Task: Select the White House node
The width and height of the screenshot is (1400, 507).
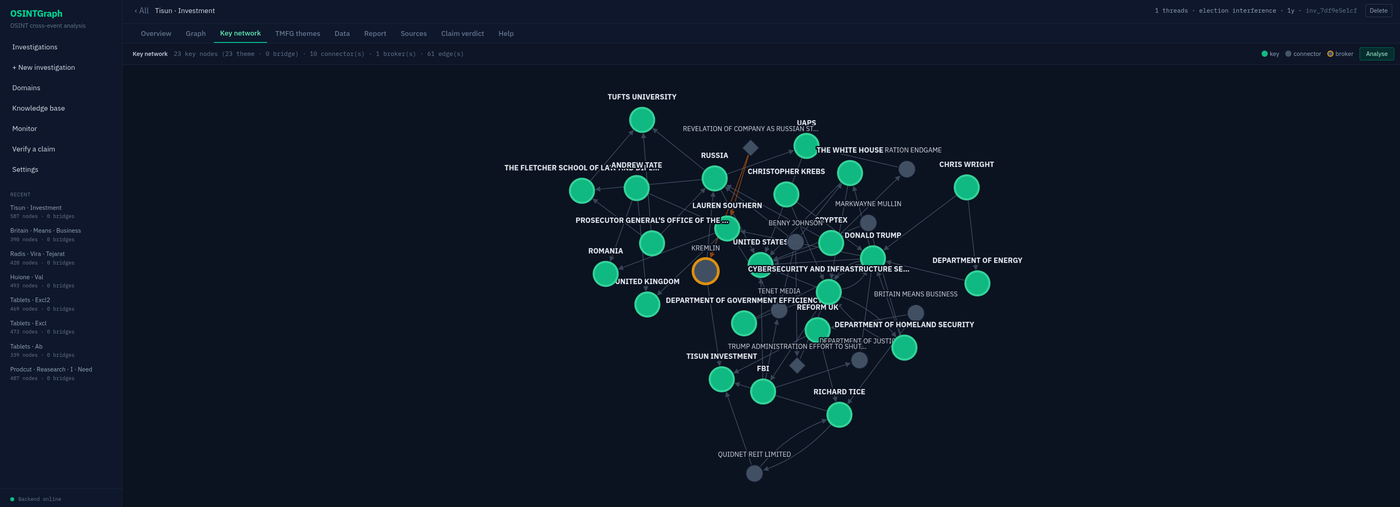Action: pos(849,173)
